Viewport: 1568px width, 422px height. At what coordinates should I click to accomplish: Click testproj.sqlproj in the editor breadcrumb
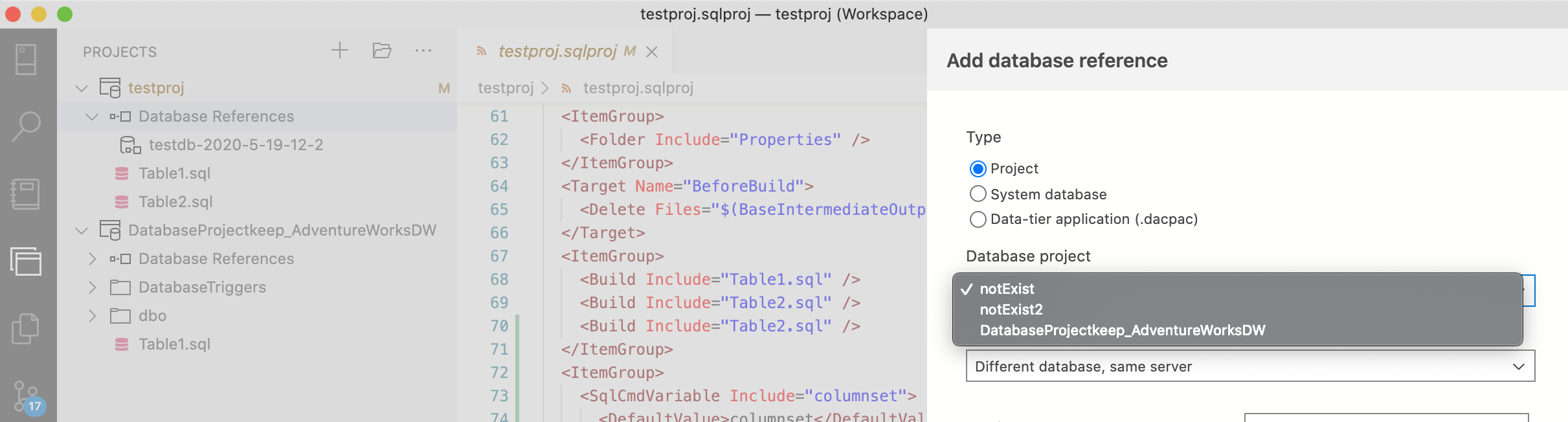[638, 88]
